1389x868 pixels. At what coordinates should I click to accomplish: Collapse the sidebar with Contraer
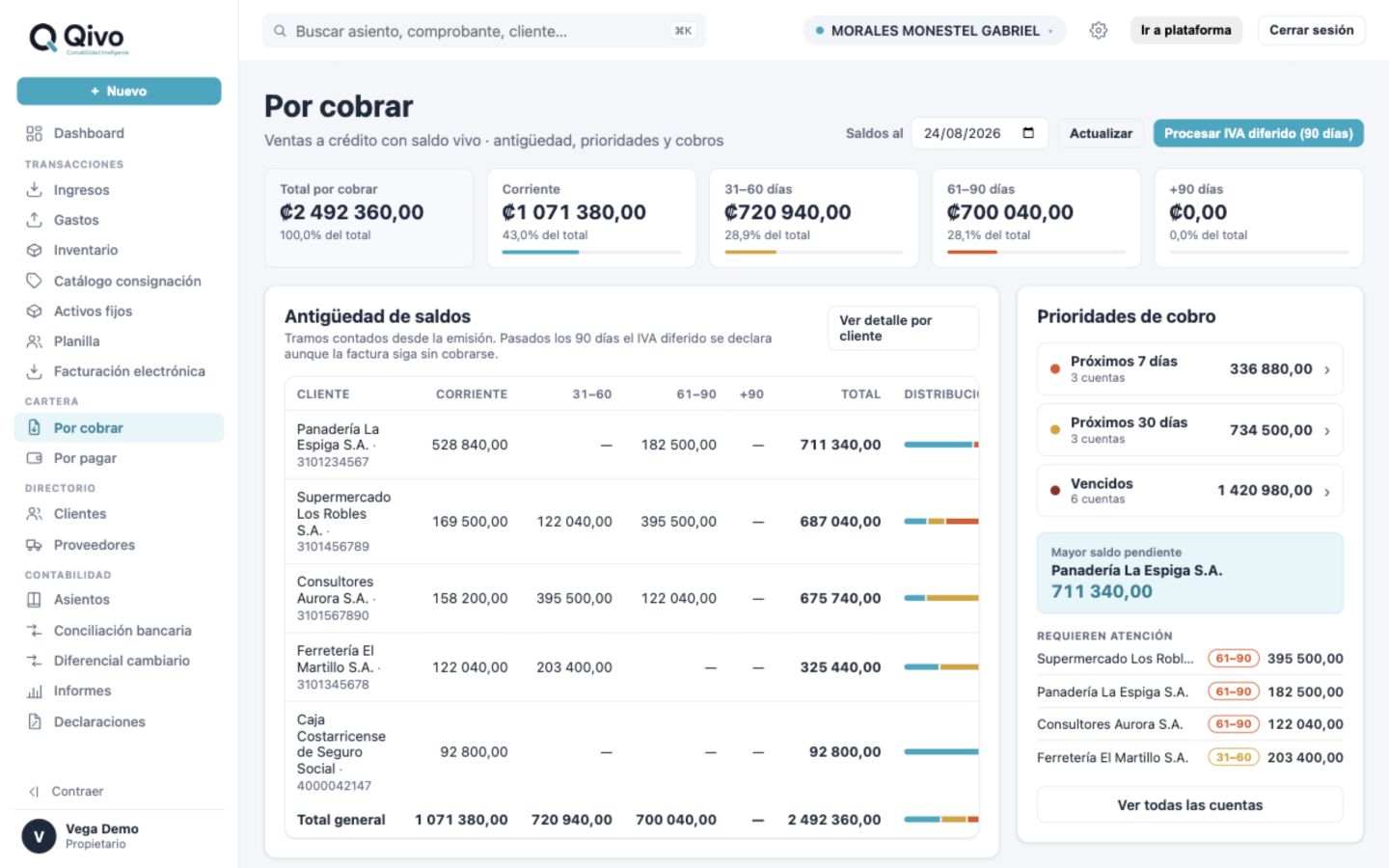pyautogui.click(x=67, y=791)
